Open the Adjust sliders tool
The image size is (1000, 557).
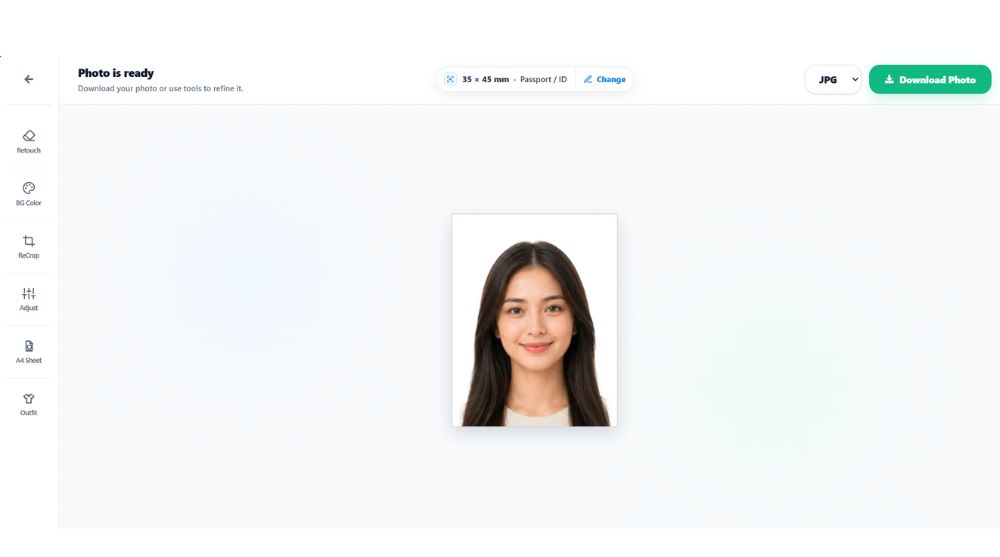point(29,299)
